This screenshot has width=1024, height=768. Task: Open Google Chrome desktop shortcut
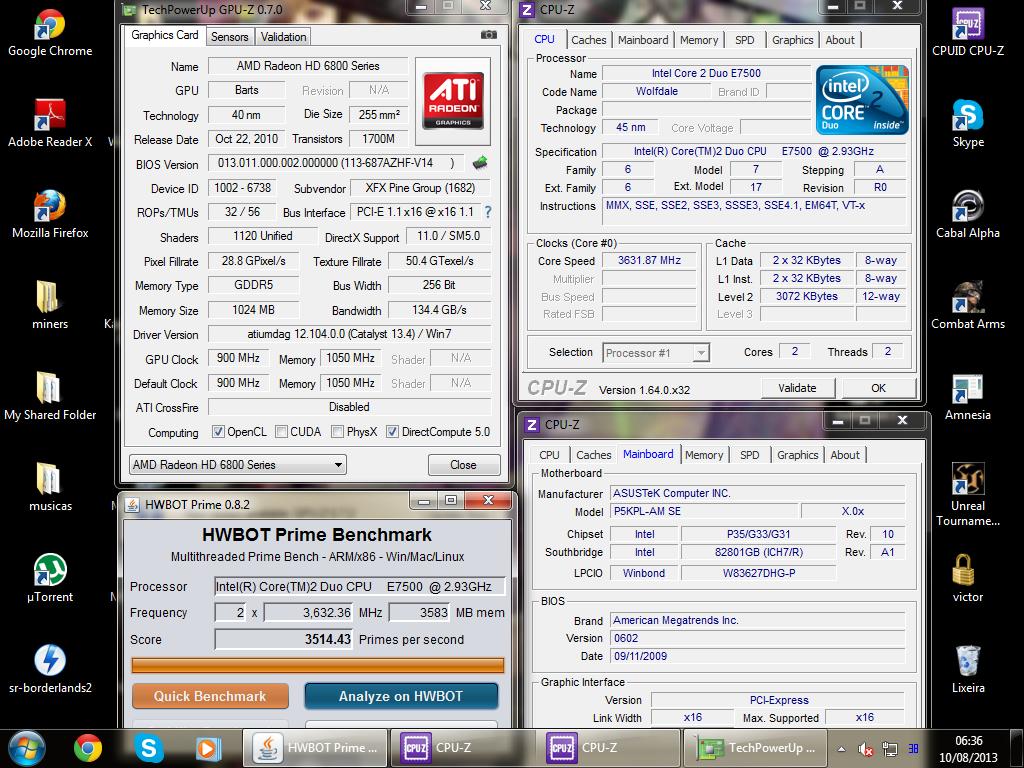tap(50, 33)
